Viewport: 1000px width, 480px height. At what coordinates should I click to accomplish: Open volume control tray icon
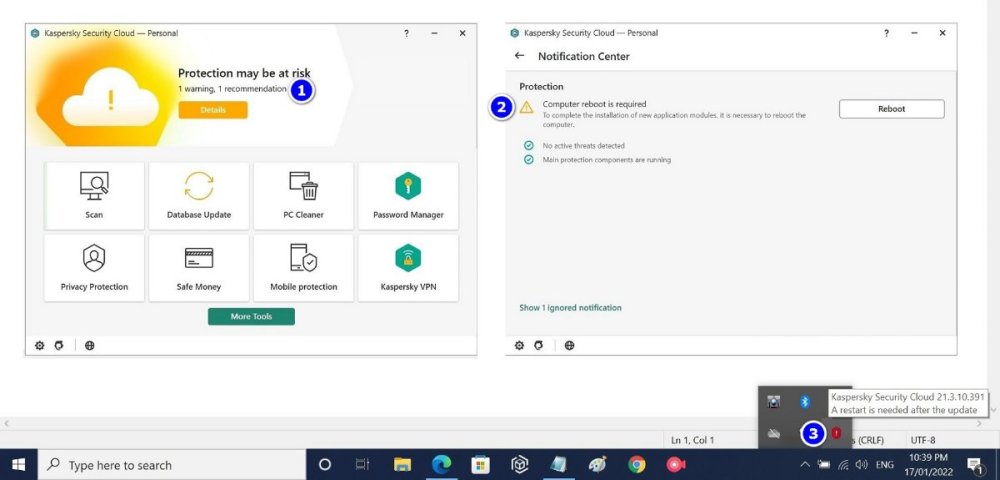[x=862, y=465]
